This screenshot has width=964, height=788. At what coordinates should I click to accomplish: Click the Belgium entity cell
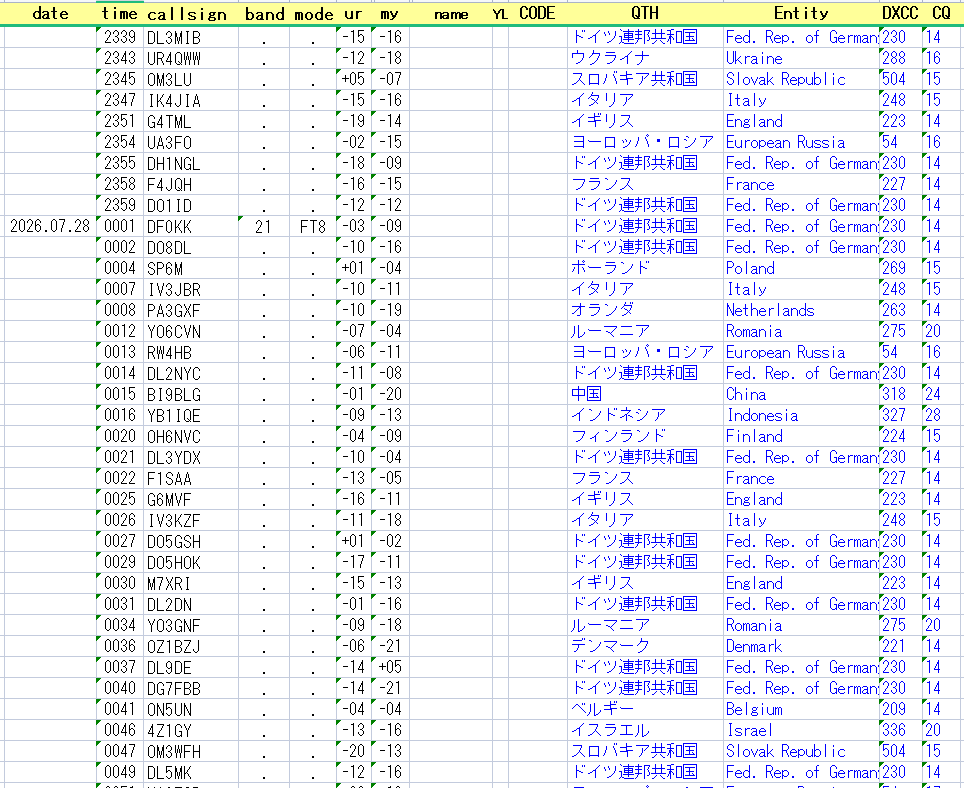point(801,709)
